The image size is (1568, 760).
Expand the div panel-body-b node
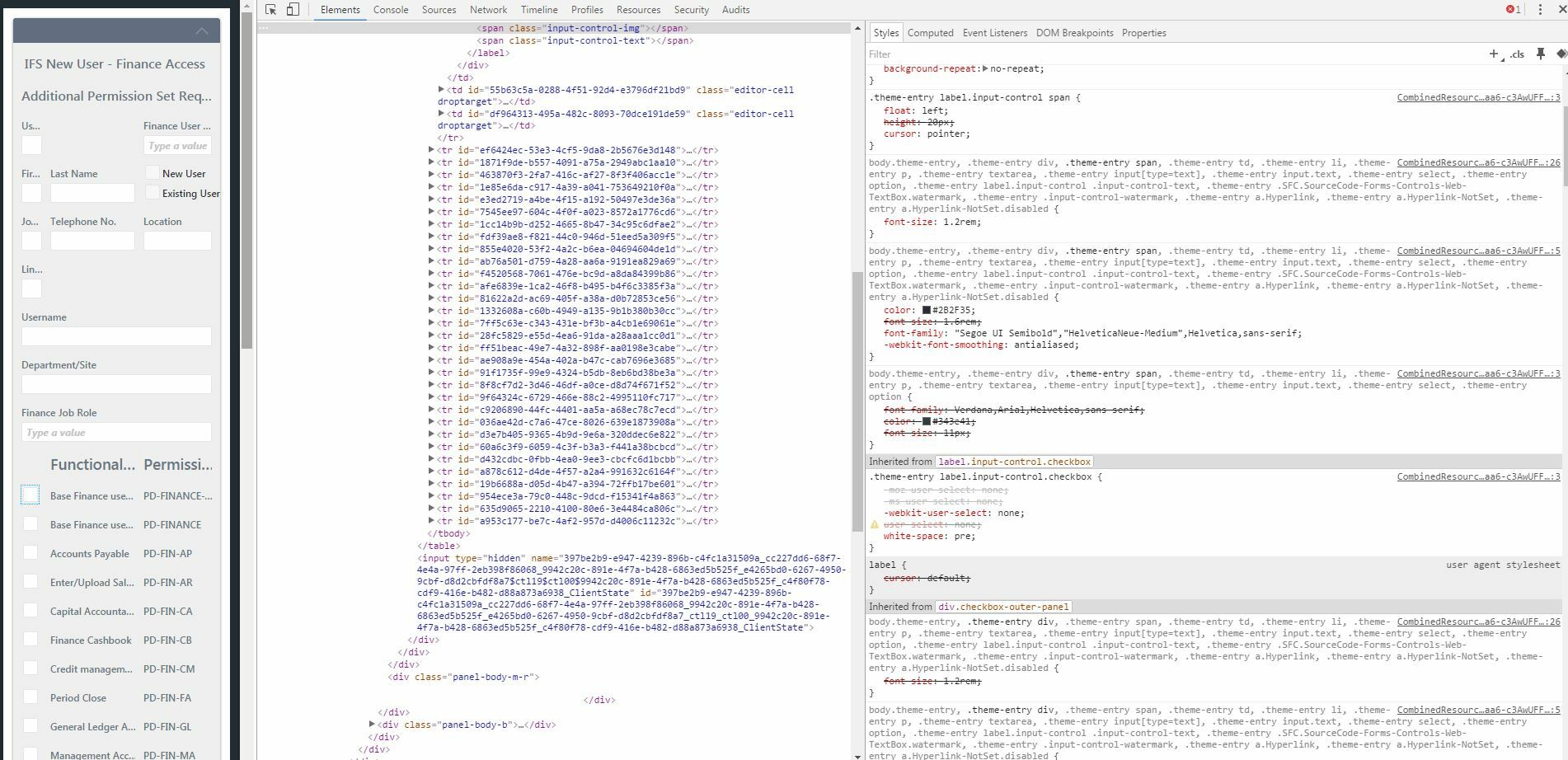(x=372, y=725)
